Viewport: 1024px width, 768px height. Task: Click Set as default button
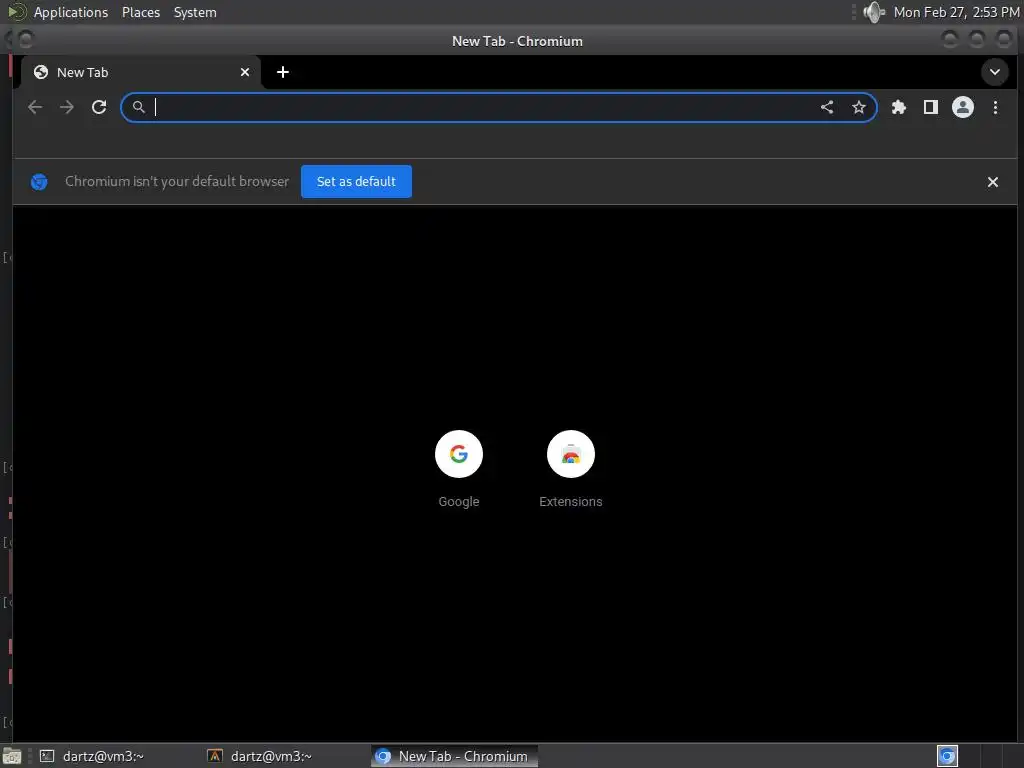pos(356,182)
